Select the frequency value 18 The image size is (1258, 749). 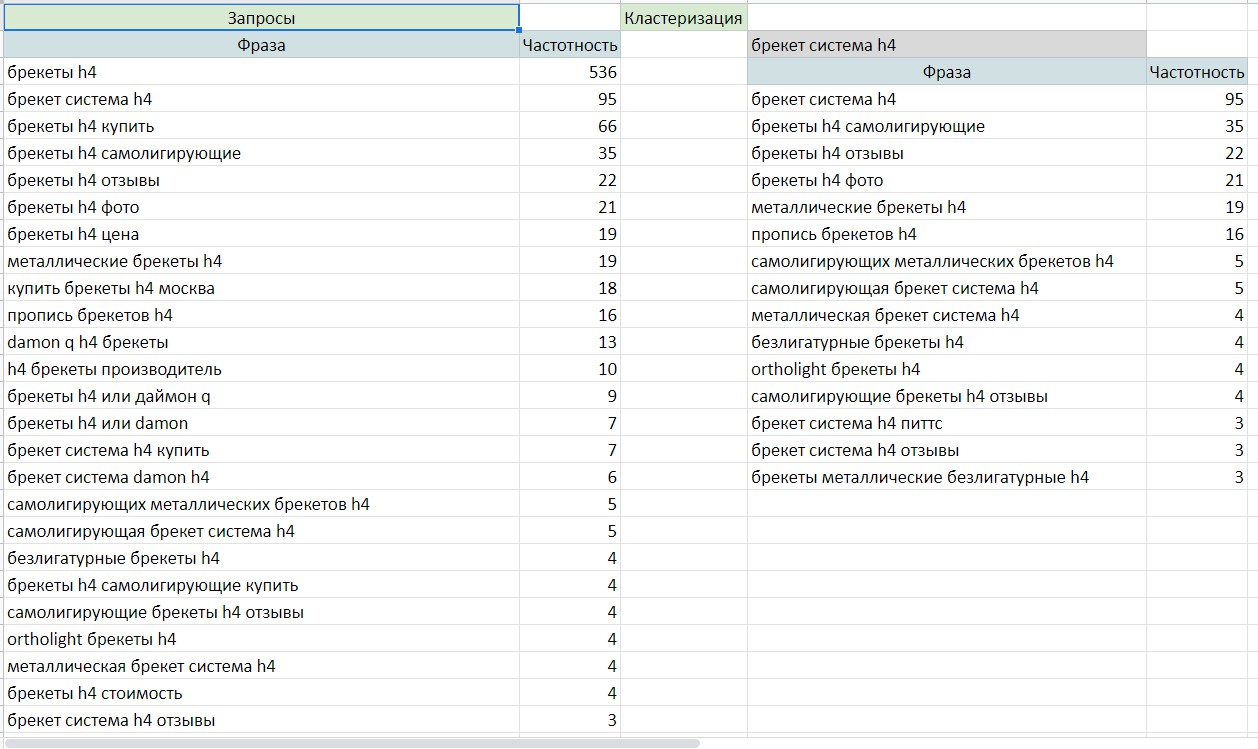coord(570,288)
